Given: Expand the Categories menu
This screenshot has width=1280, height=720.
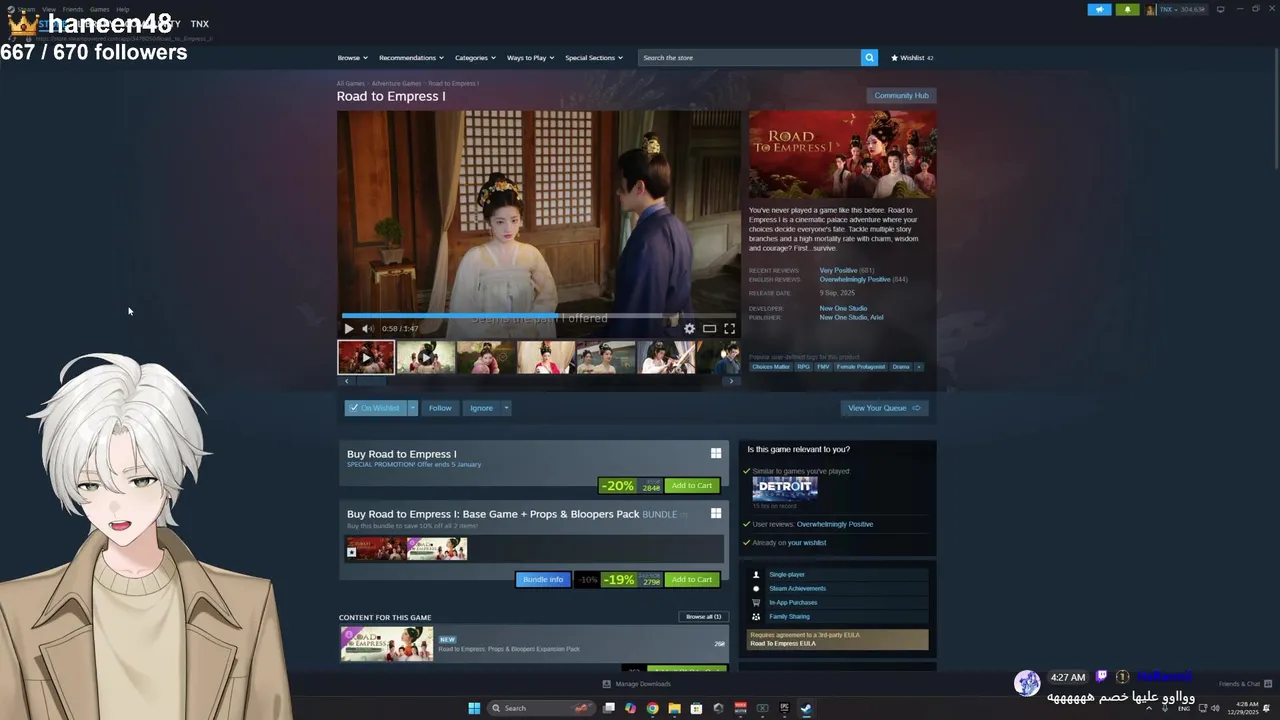Looking at the screenshot, I should coord(475,58).
